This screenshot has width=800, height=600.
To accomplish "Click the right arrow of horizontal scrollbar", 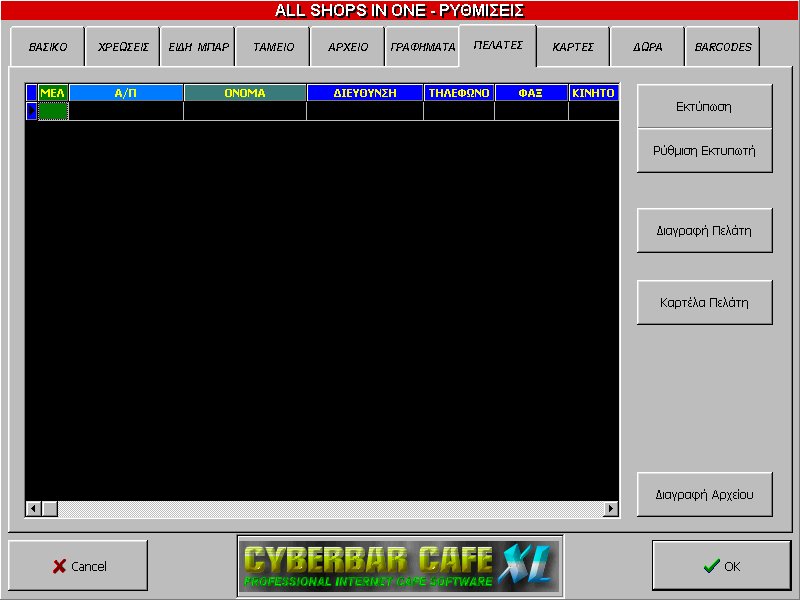I will (611, 509).
